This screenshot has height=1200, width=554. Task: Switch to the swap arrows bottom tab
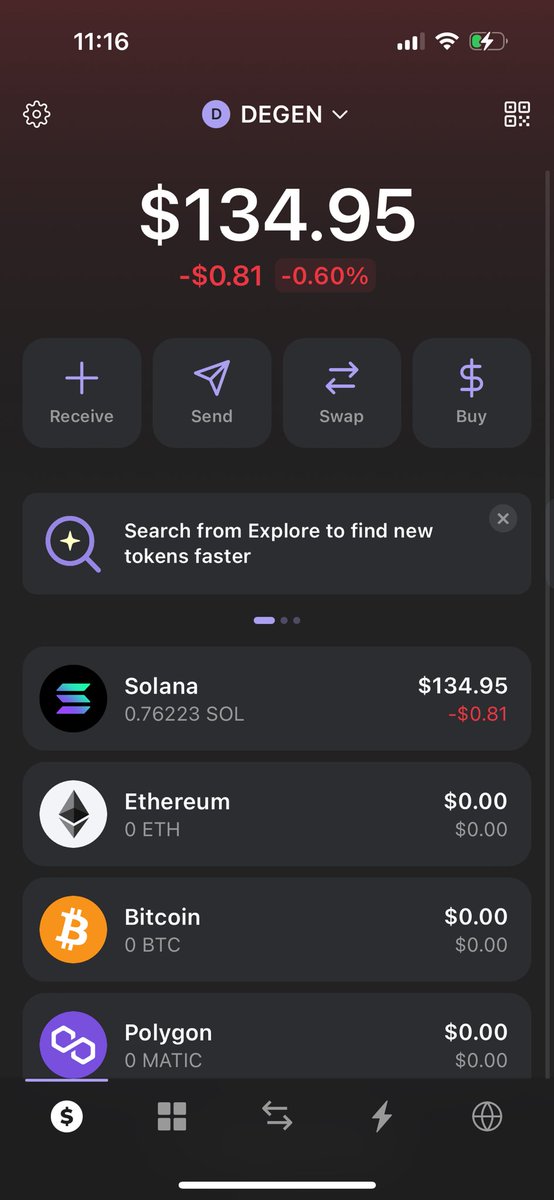[x=277, y=1116]
